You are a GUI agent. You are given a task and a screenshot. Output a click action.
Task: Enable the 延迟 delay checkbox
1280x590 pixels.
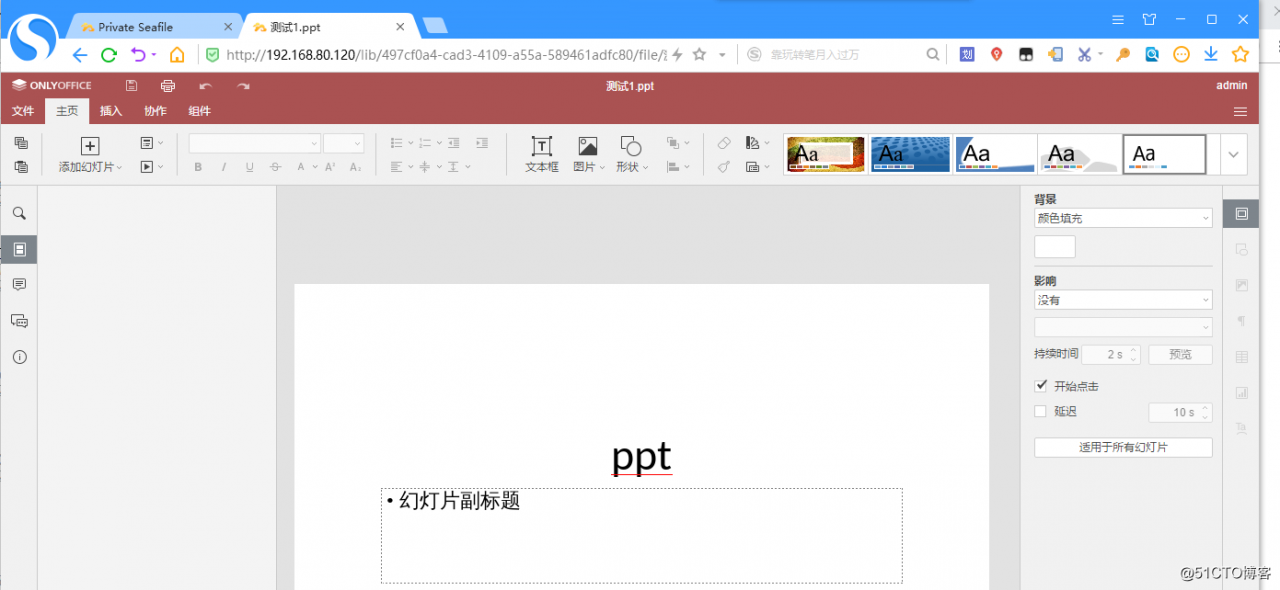coord(1041,411)
